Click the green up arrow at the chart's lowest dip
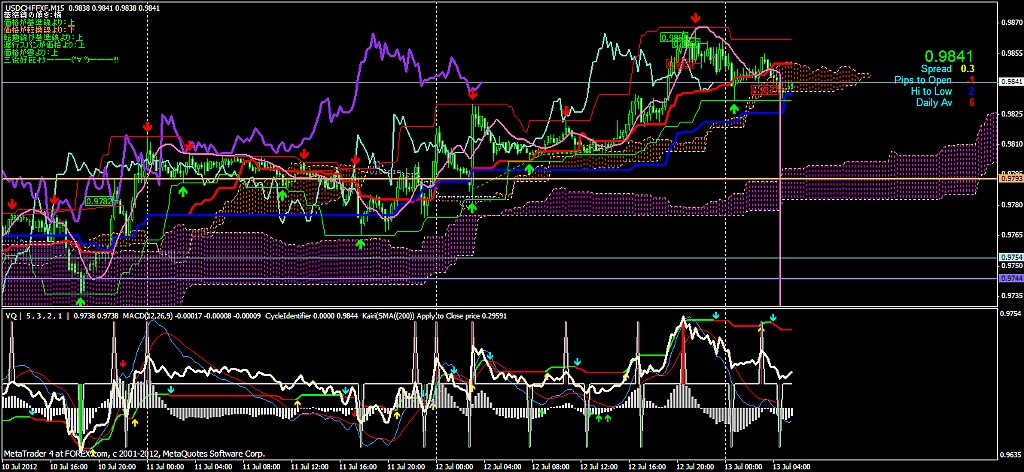The image size is (1024, 472). pyautogui.click(x=81, y=298)
